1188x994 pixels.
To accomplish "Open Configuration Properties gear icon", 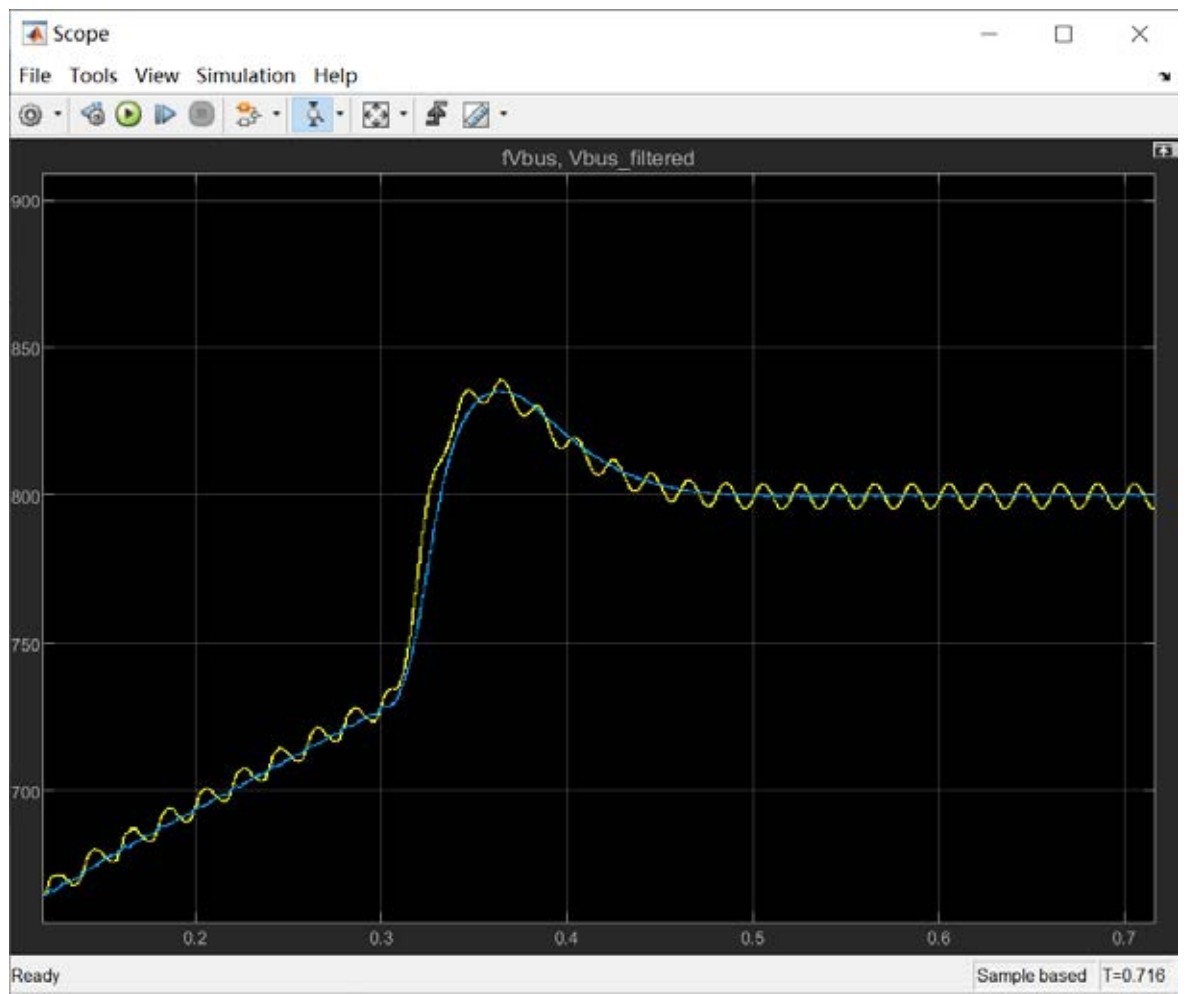I will pyautogui.click(x=32, y=116).
